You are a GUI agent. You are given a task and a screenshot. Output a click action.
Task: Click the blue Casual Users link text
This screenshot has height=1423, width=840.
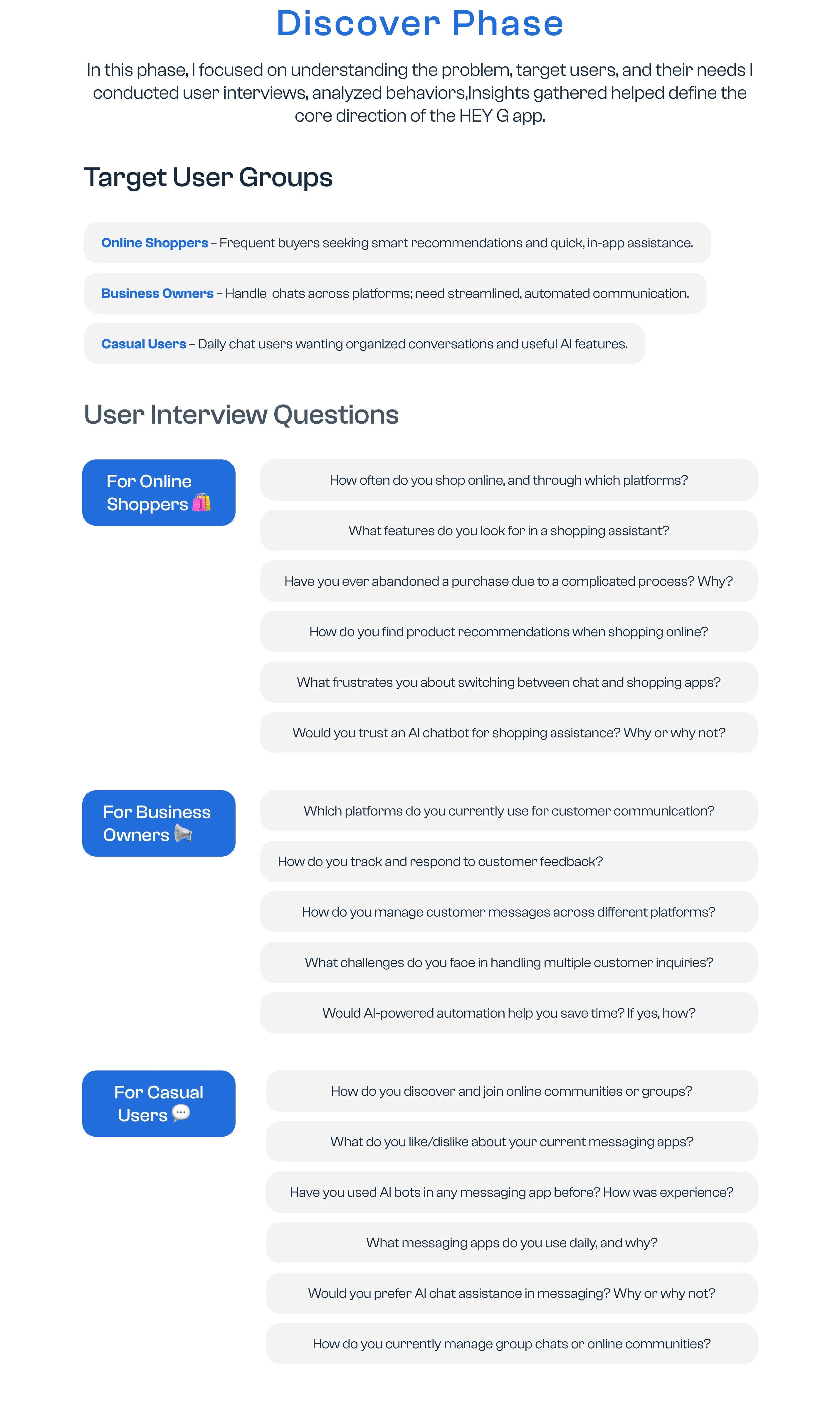coord(144,344)
